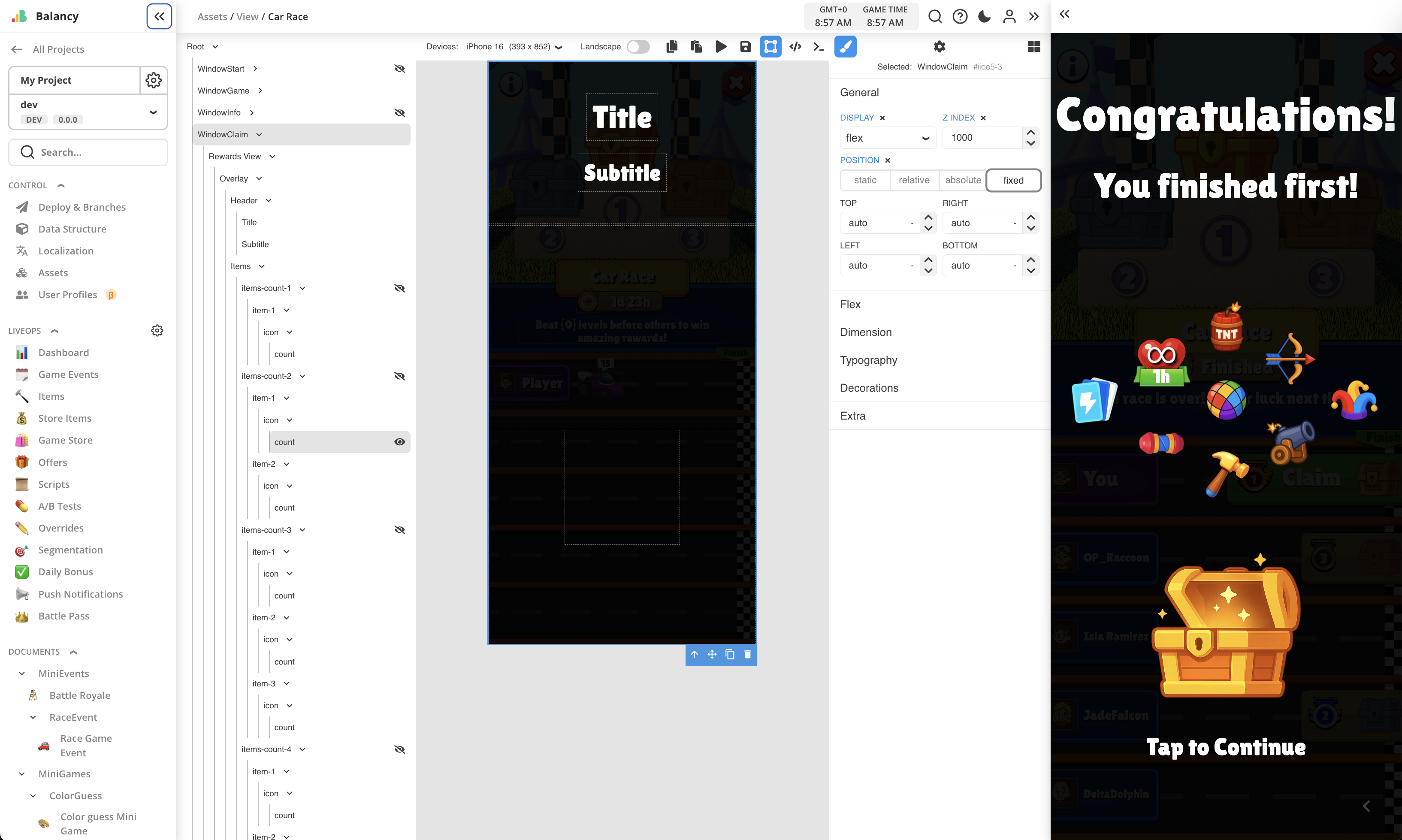1402x840 pixels.
Task: Click the sidebar Search field
Action: click(x=88, y=152)
